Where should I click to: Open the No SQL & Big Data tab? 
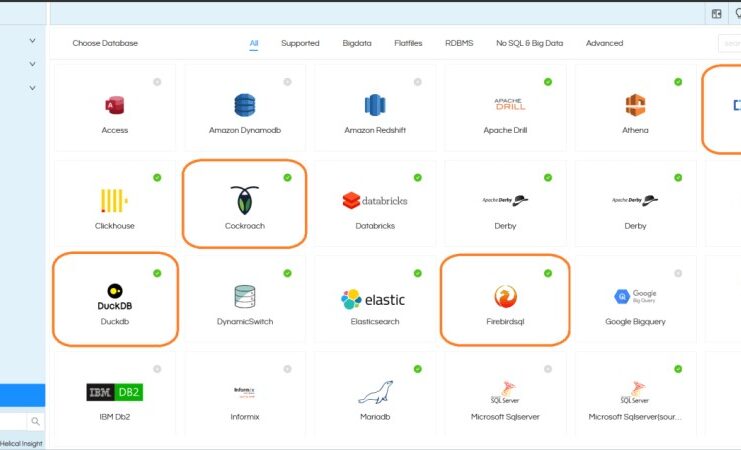tap(530, 43)
